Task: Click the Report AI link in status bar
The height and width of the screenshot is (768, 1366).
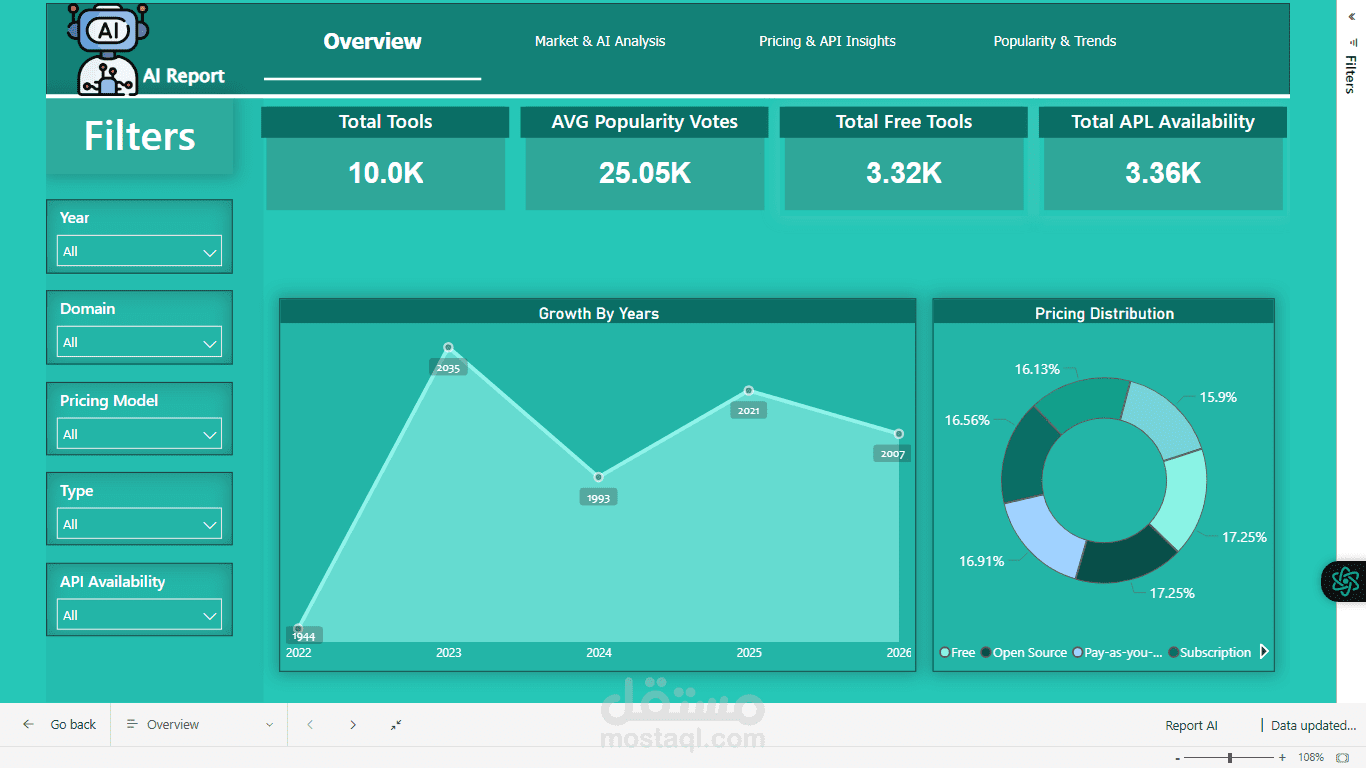Action: click(x=1191, y=724)
